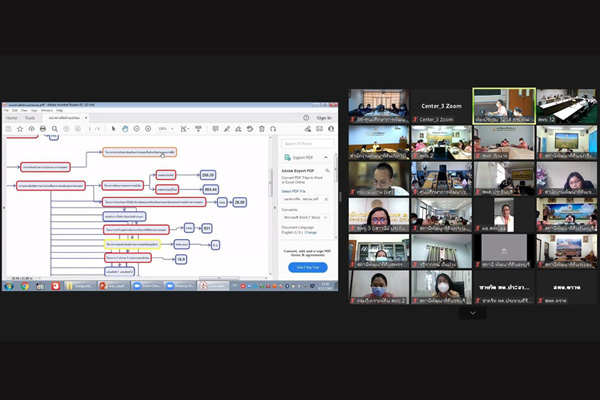This screenshot has width=600, height=400.
Task: Open the Windows Start button
Action: click(9, 286)
